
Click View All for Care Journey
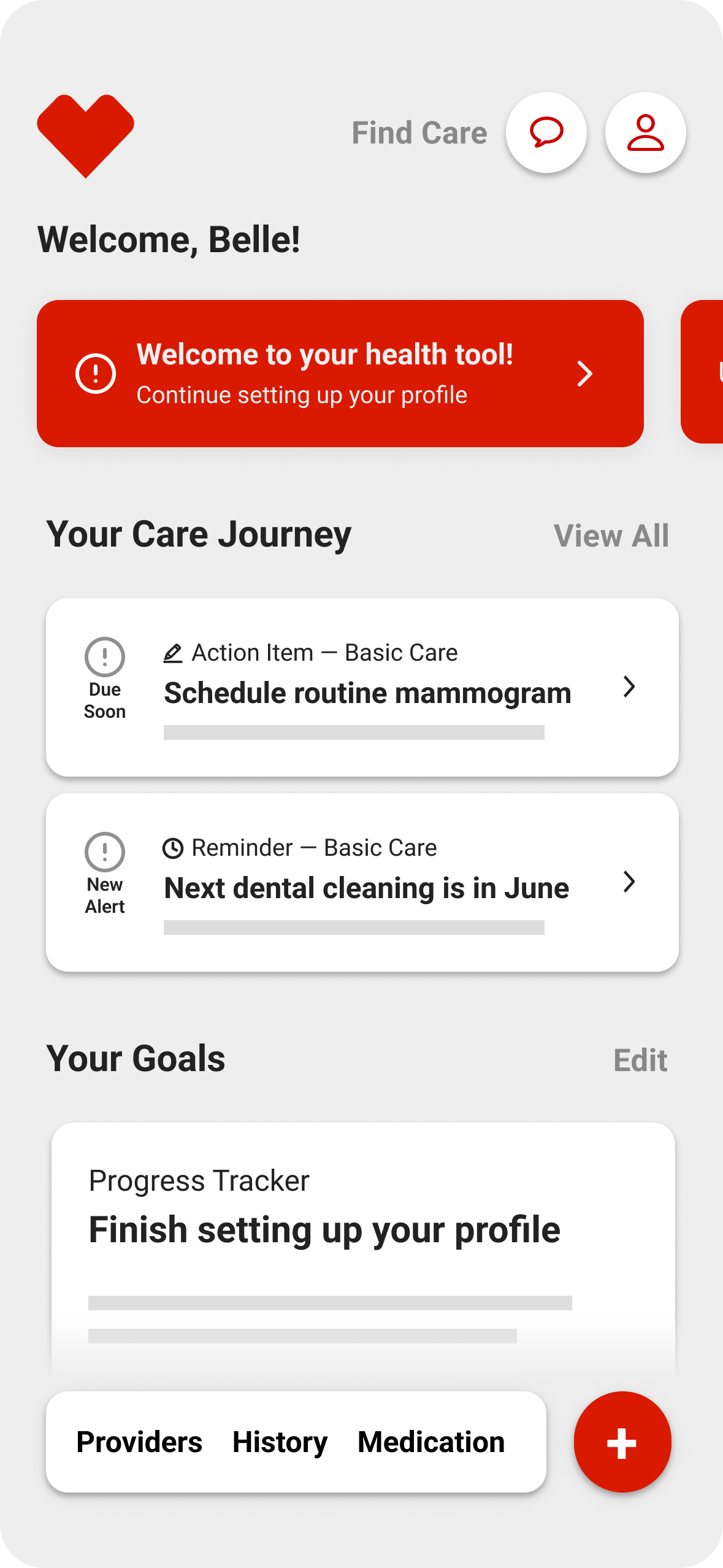tap(611, 536)
